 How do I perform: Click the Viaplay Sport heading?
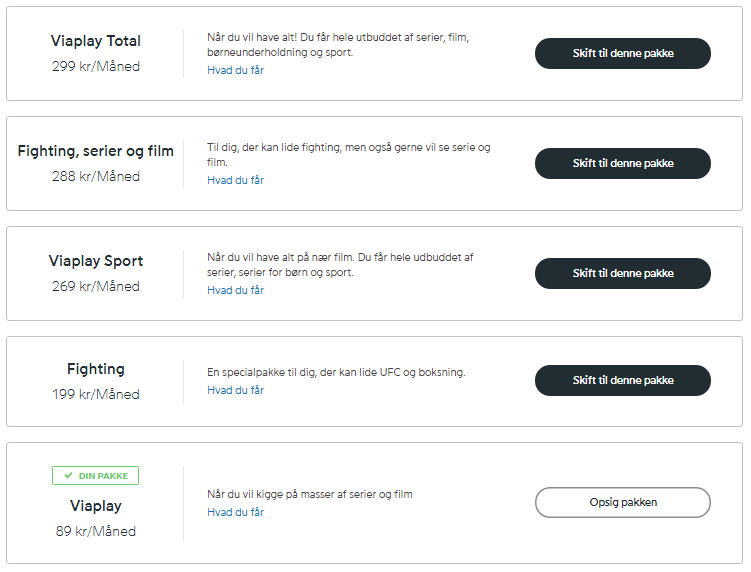point(96,261)
